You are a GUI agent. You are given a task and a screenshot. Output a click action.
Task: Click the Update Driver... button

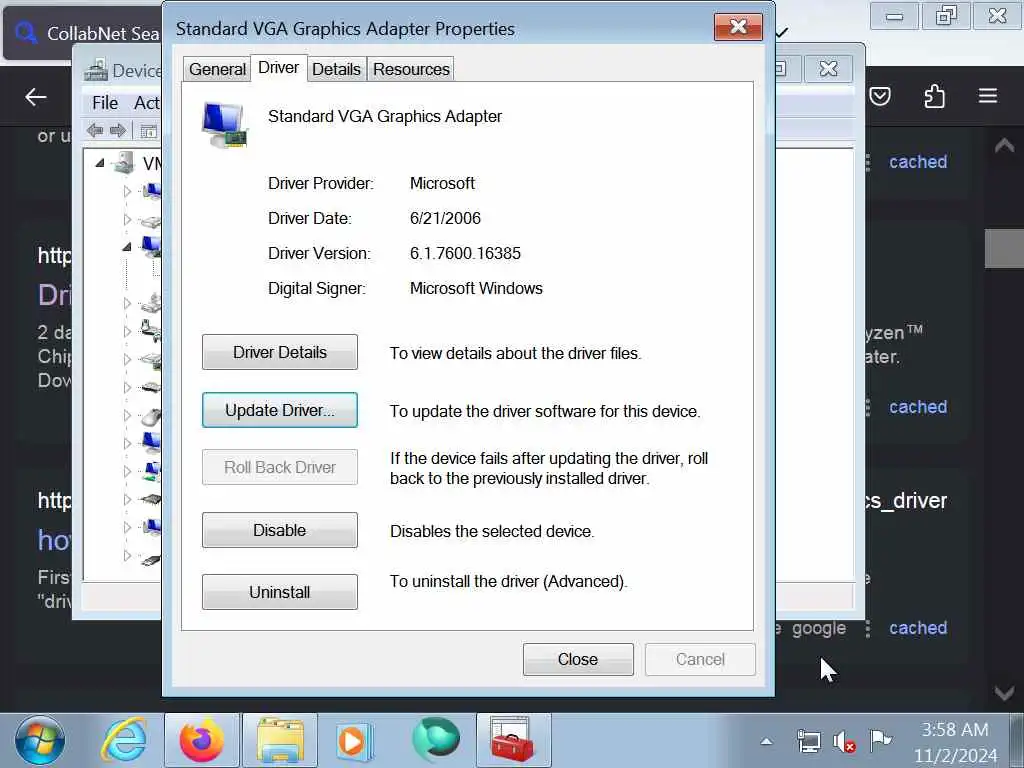coord(280,410)
